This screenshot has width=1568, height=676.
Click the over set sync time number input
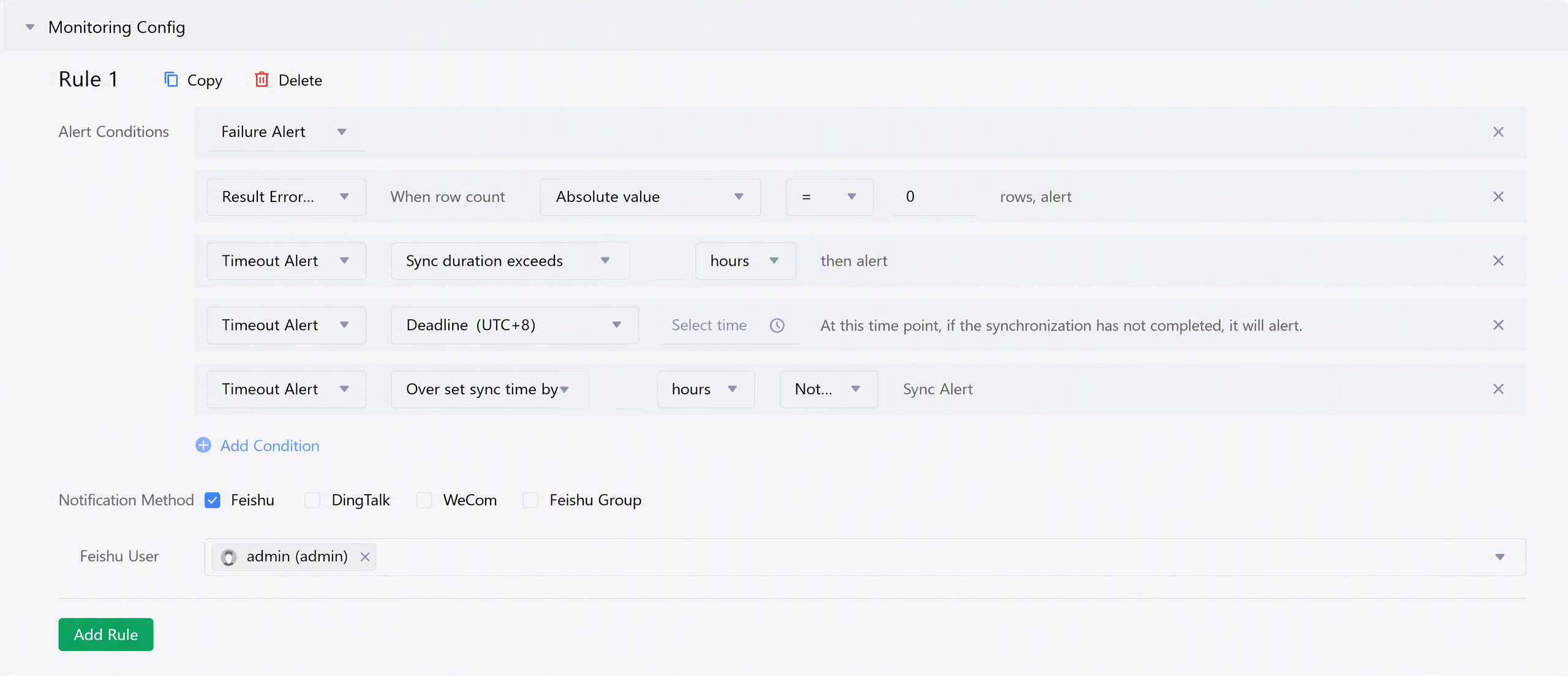click(x=628, y=389)
